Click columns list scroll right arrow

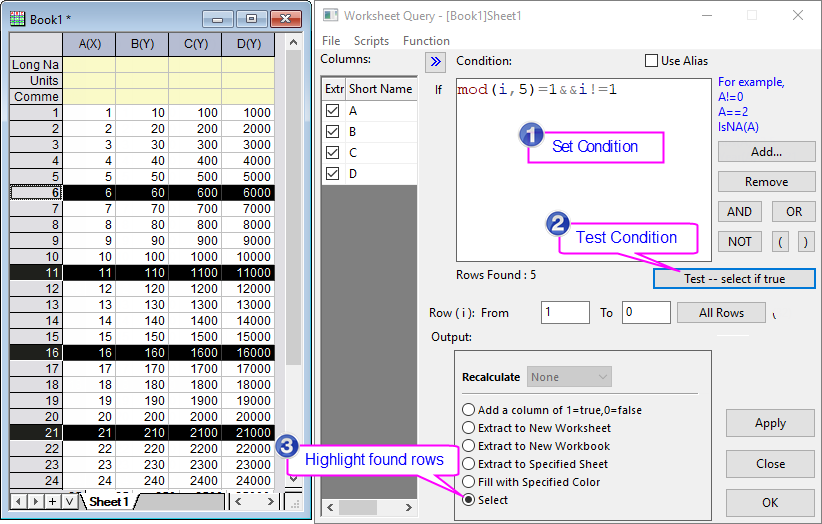(408, 507)
